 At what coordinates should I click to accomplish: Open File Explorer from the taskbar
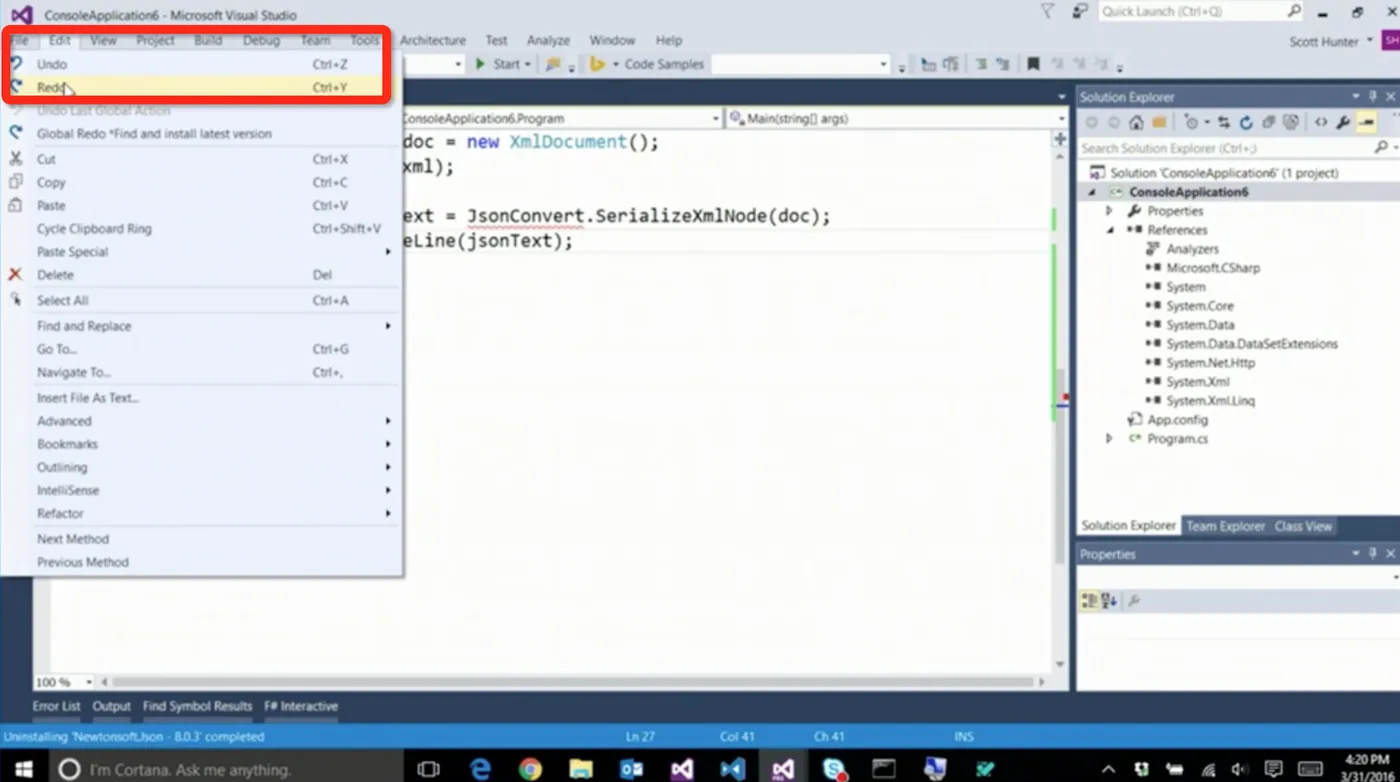point(581,768)
